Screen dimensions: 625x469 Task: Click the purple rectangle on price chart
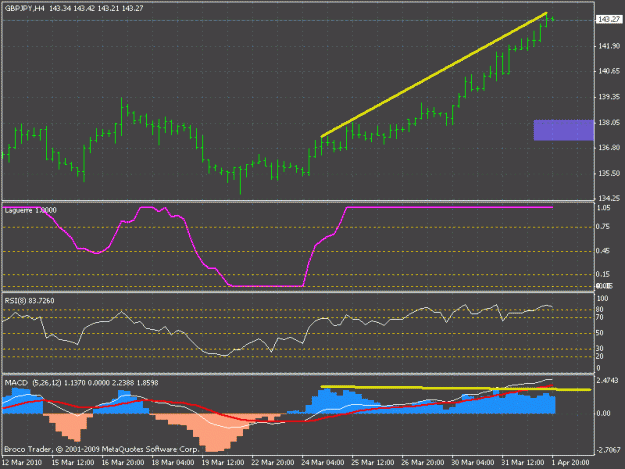point(564,130)
